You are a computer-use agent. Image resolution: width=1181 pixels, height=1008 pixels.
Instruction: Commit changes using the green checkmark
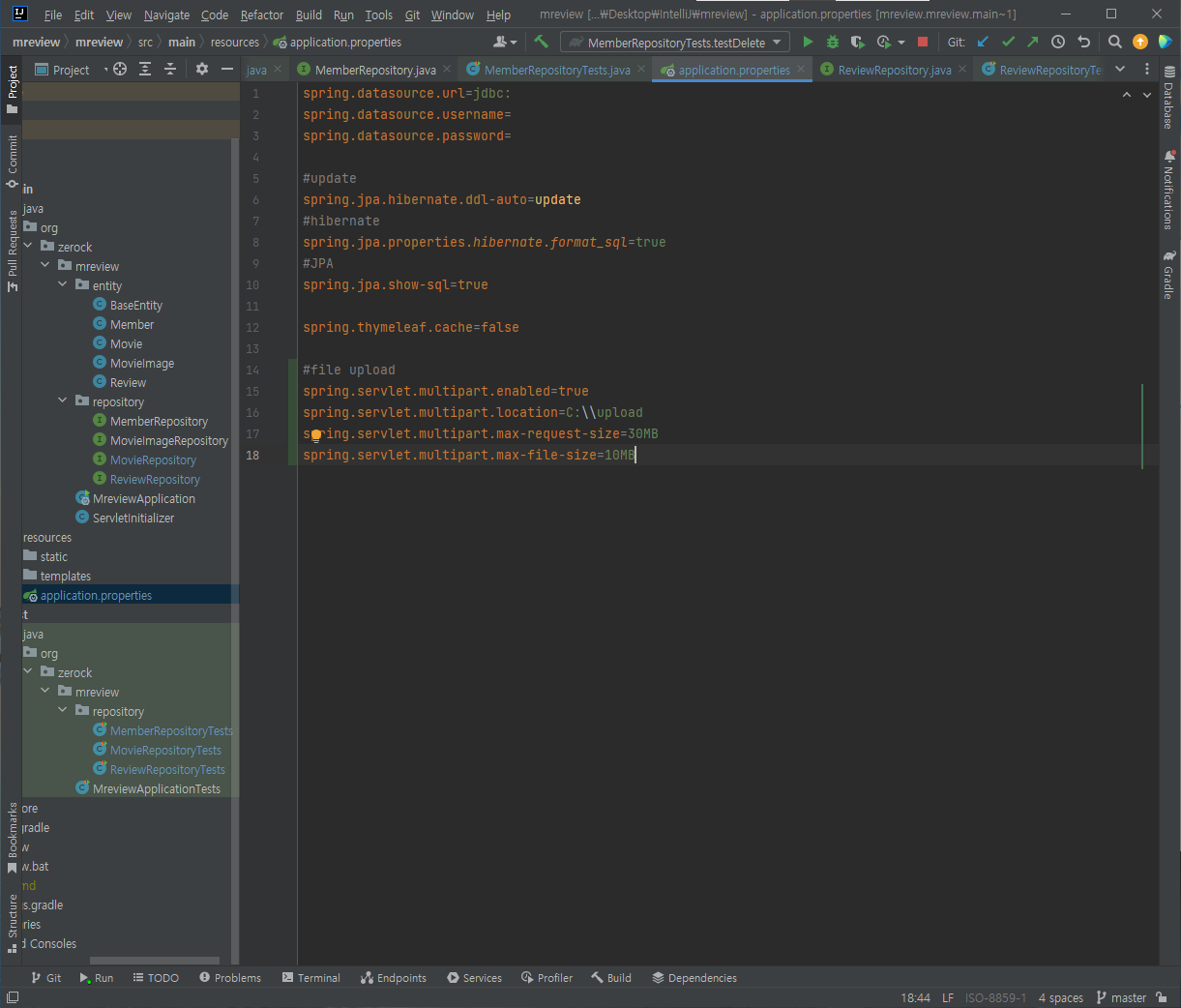coord(1008,42)
